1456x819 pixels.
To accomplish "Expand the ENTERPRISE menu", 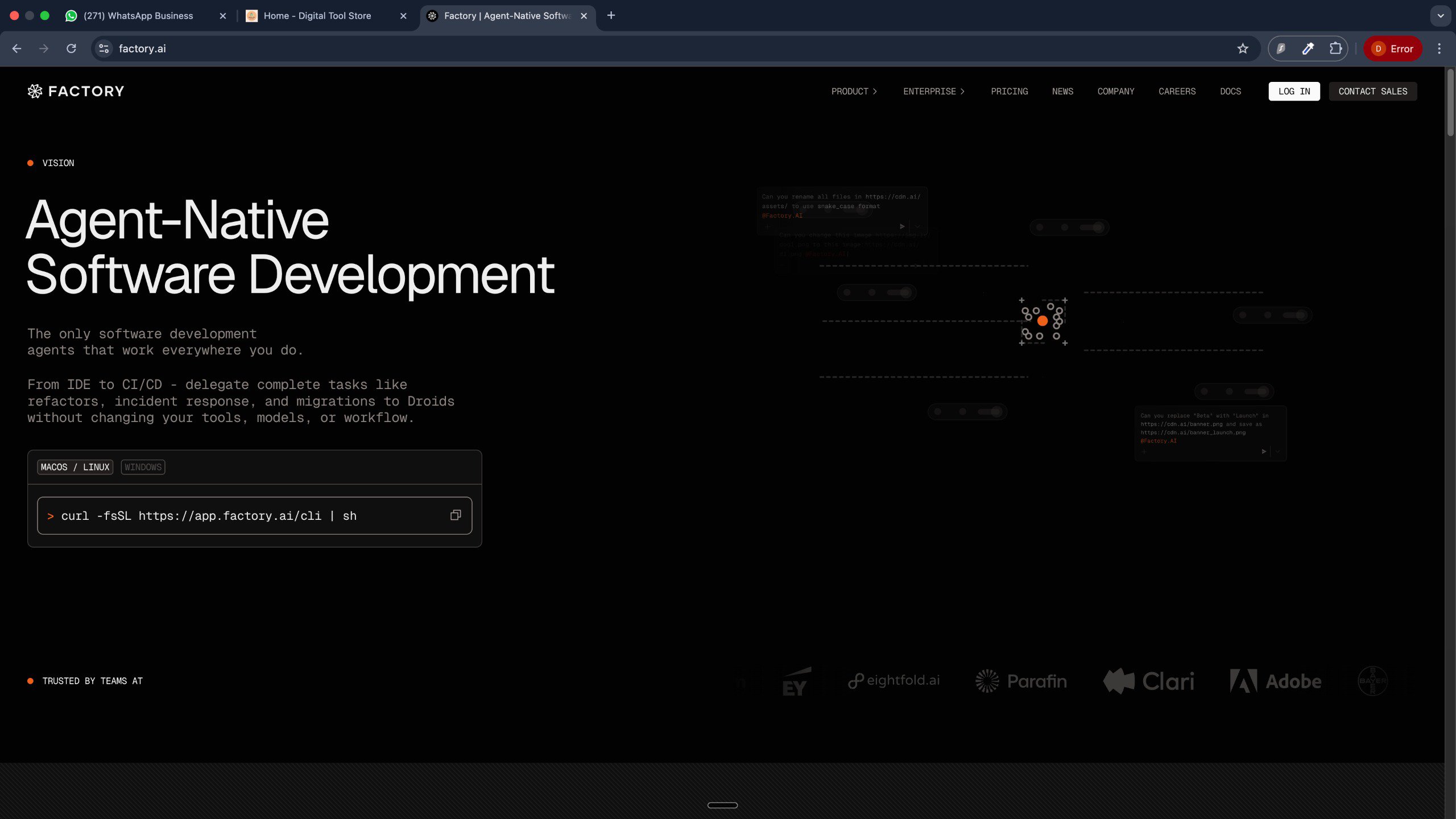I will (x=933, y=91).
